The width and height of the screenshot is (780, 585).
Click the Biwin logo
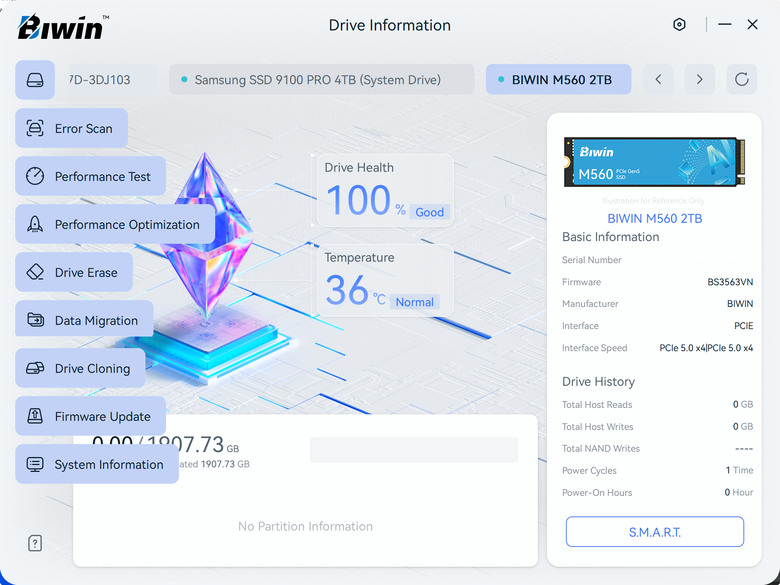coord(63,27)
